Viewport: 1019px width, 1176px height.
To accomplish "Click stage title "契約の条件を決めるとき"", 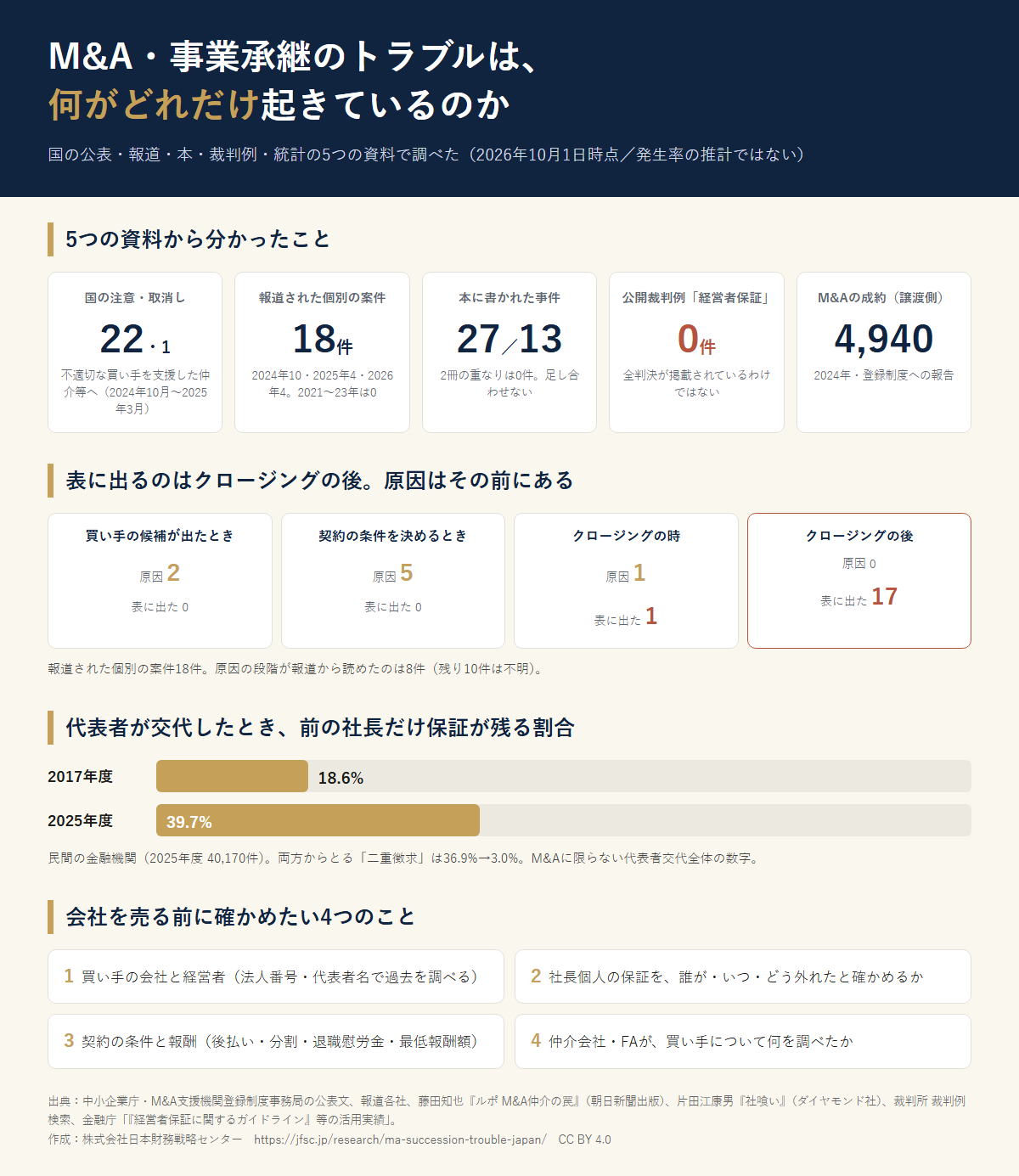I will point(393,536).
